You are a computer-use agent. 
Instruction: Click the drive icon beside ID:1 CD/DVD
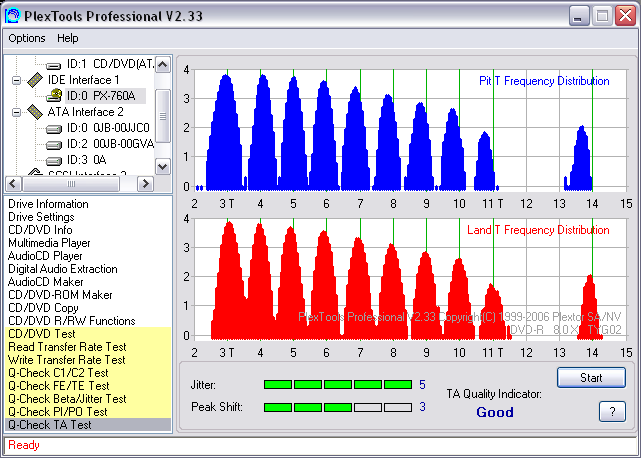coord(54,65)
